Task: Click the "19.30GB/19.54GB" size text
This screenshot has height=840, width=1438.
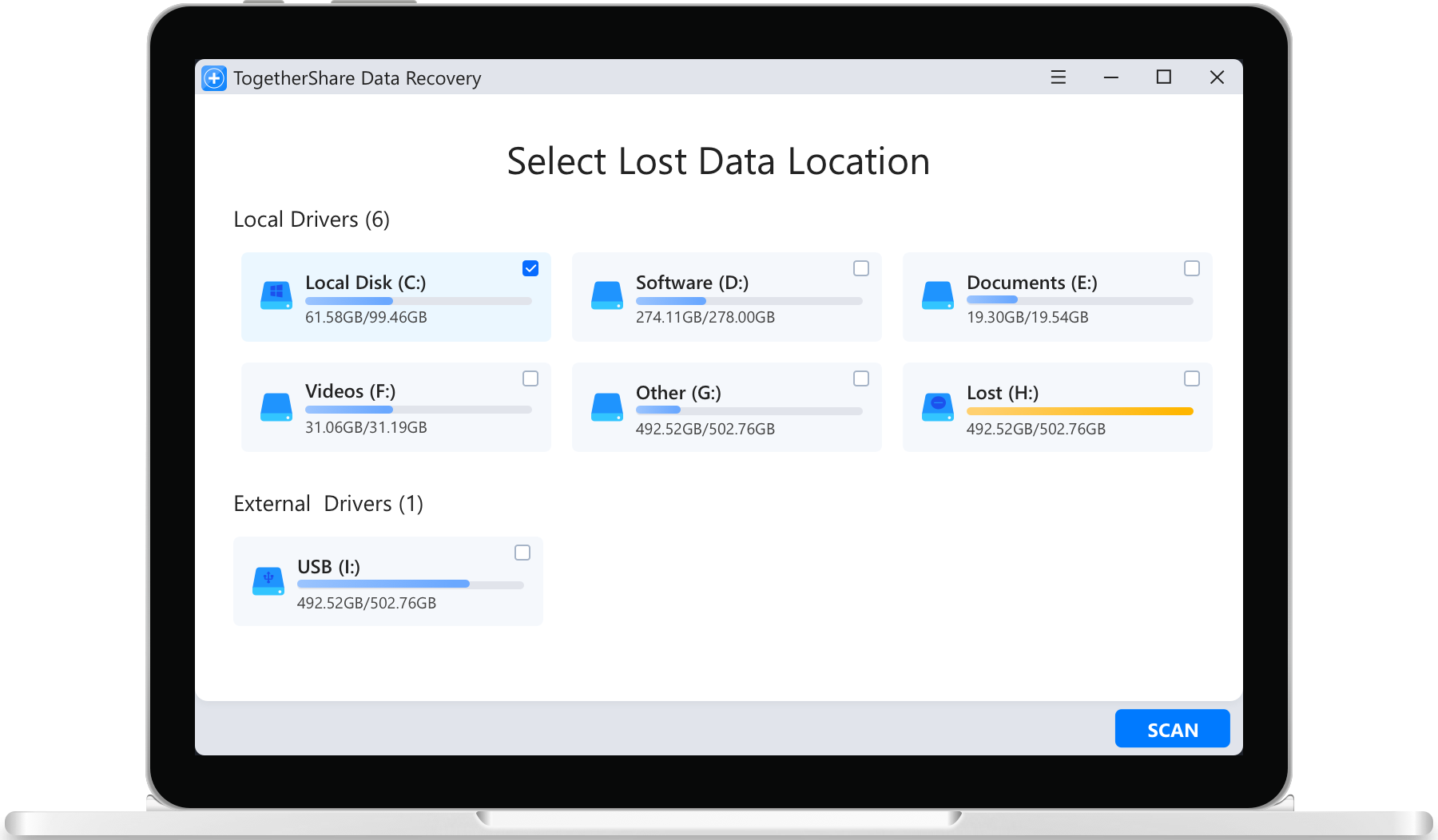Action: (1027, 317)
